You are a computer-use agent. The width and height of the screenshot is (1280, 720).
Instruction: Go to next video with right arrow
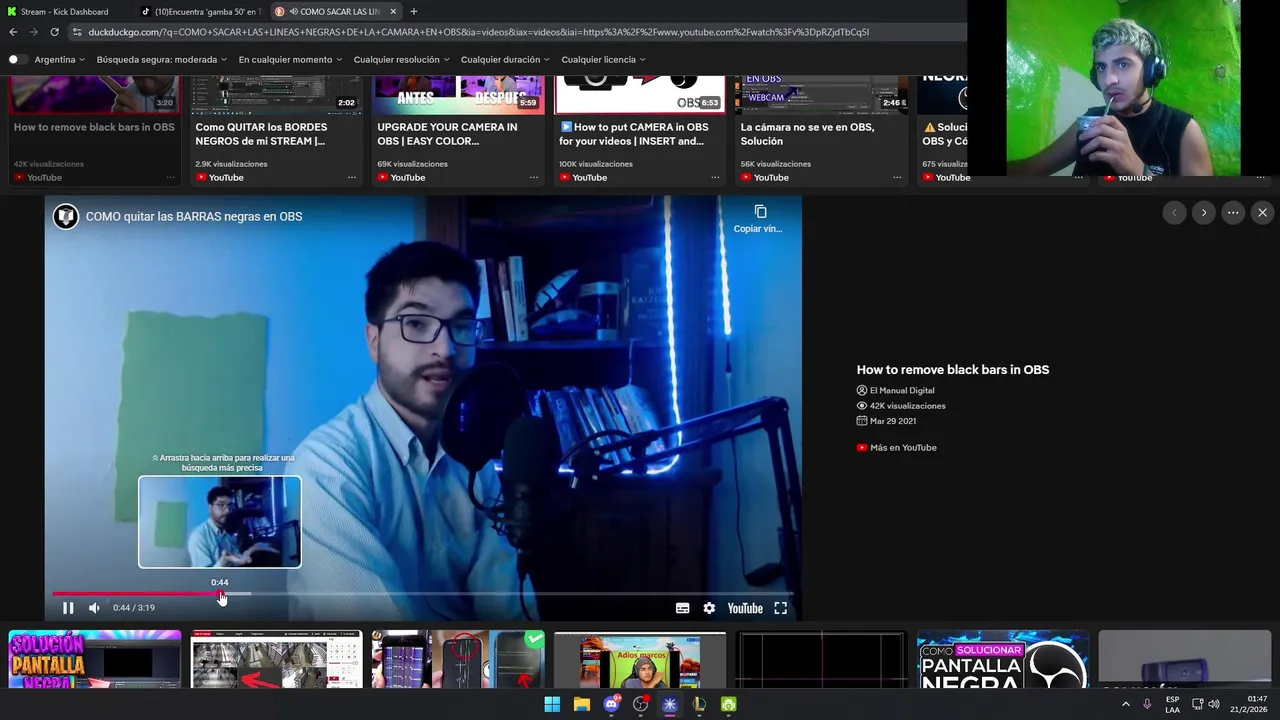tap(1204, 213)
